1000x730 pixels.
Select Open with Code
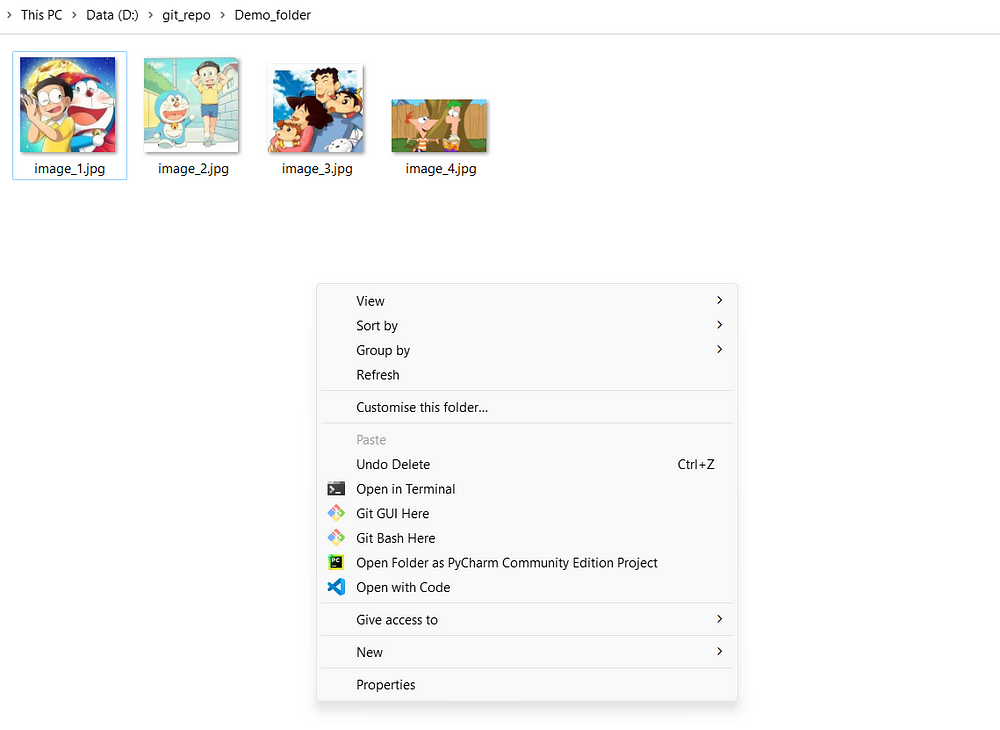(x=527, y=587)
